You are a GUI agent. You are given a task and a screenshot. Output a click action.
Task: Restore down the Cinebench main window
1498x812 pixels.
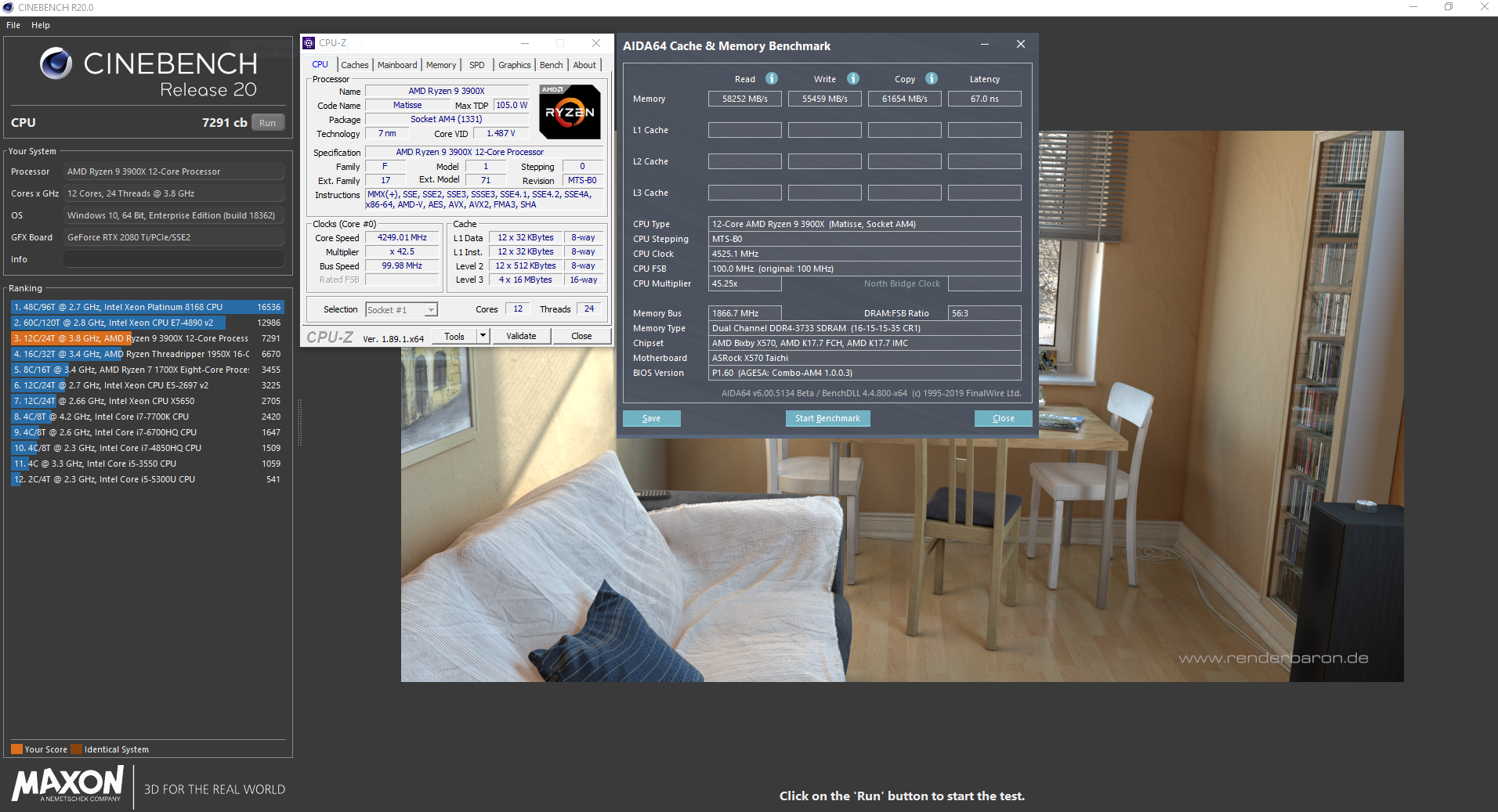tap(1449, 7)
